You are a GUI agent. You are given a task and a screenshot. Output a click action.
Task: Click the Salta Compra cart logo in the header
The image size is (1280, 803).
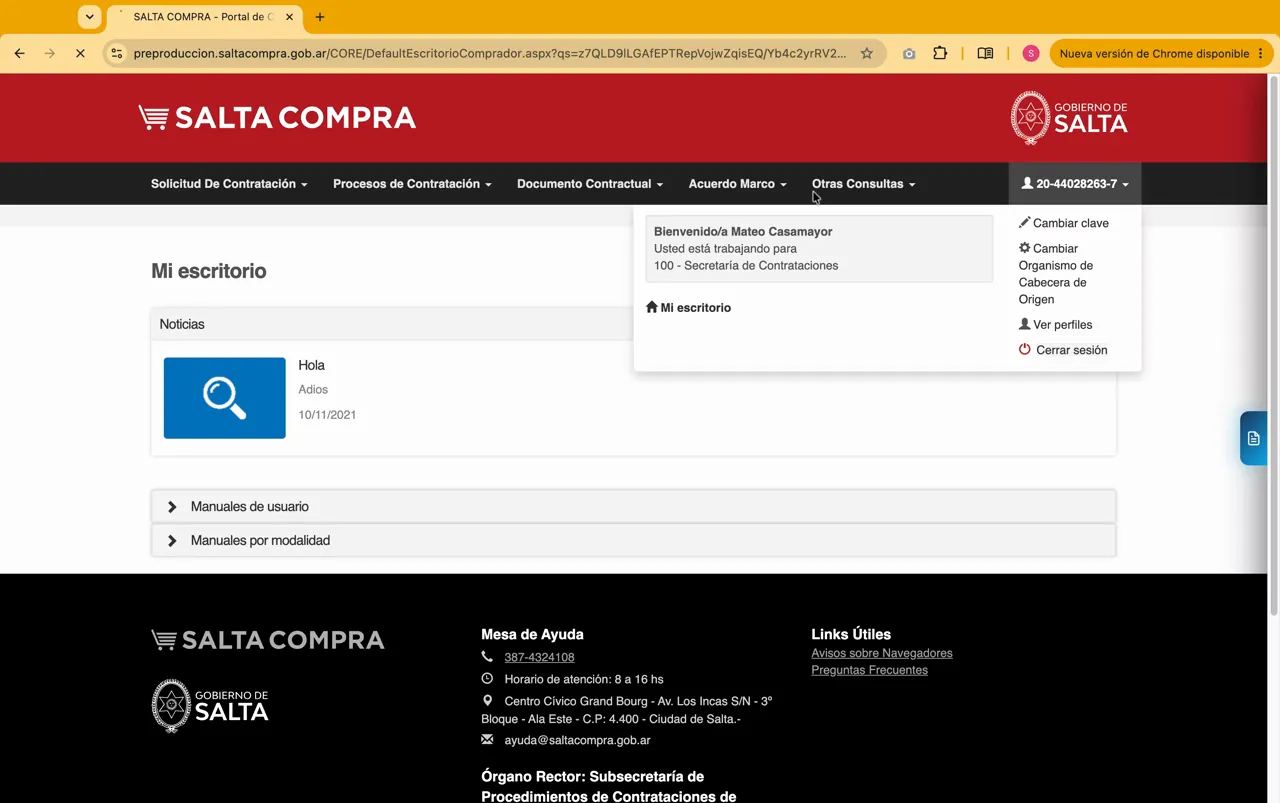click(x=277, y=118)
